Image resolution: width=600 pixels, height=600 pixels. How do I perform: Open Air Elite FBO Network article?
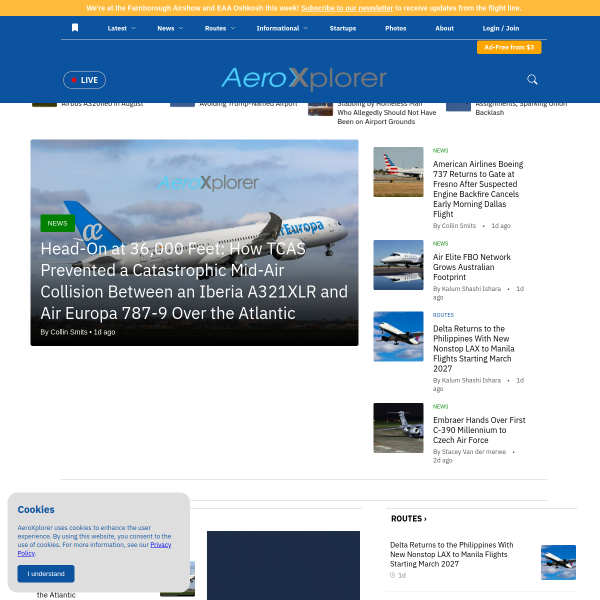[x=471, y=267]
